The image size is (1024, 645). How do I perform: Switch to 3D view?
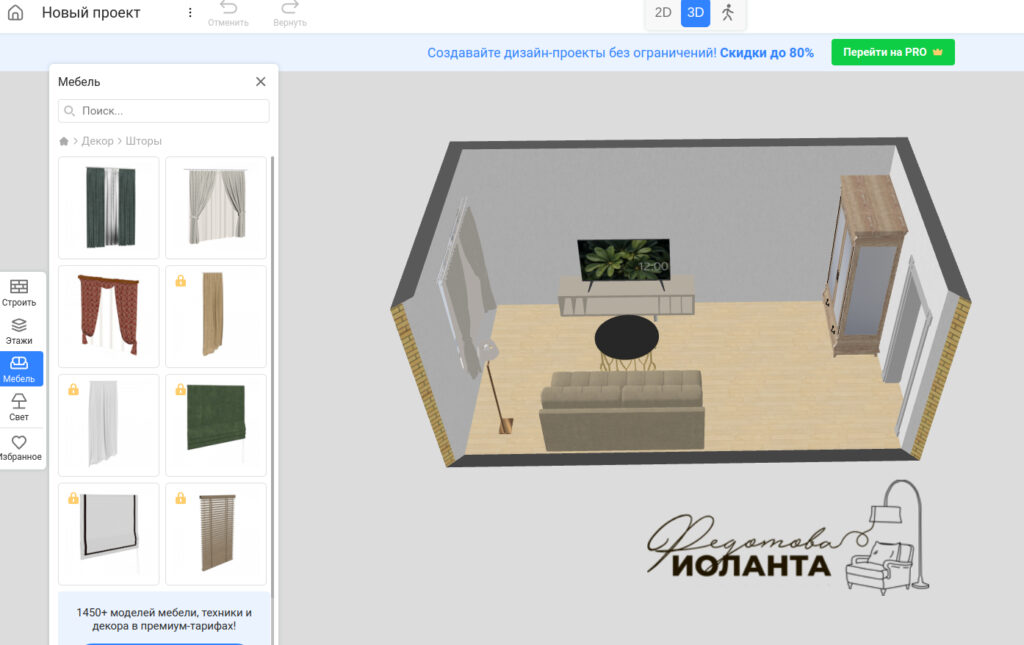click(696, 12)
